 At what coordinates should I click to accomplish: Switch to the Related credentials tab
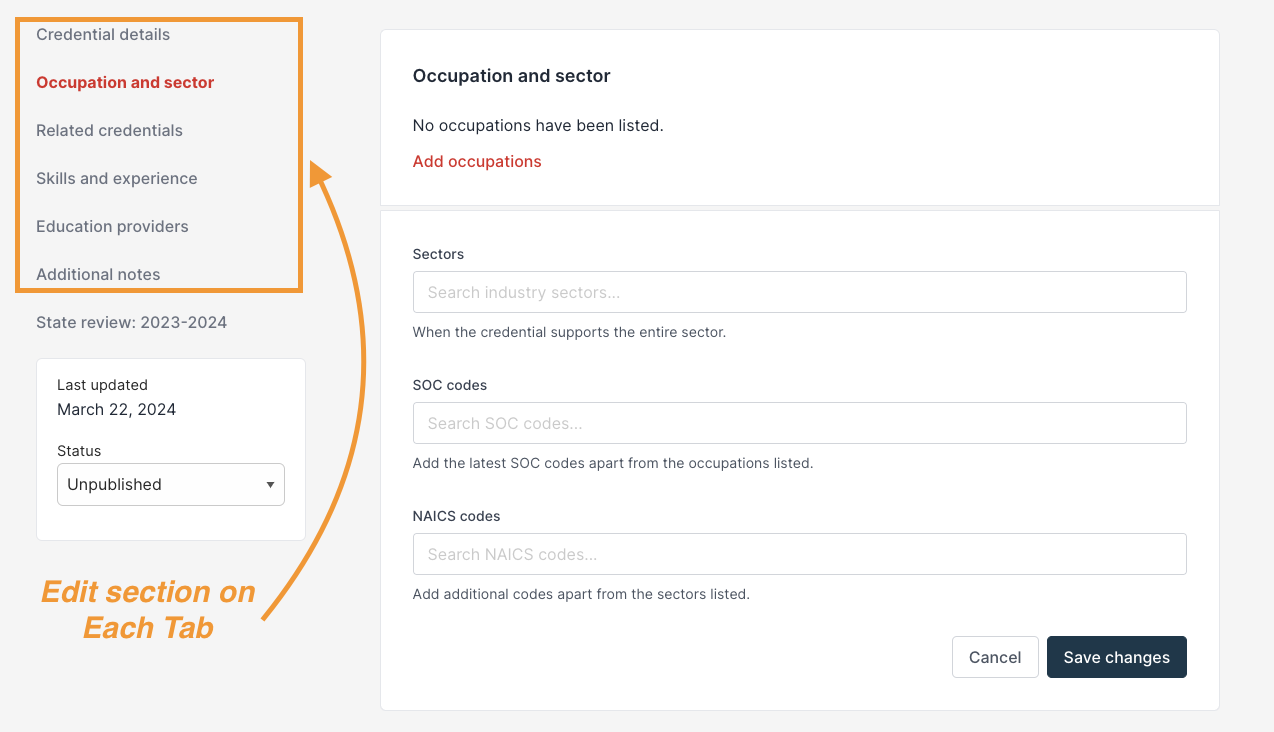[109, 131]
